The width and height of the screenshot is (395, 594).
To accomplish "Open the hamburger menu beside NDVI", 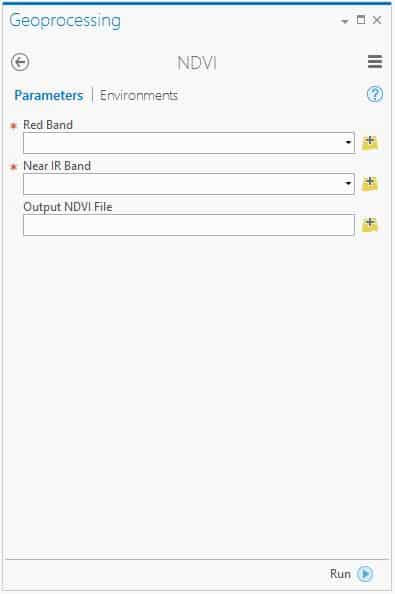I will tap(375, 61).
